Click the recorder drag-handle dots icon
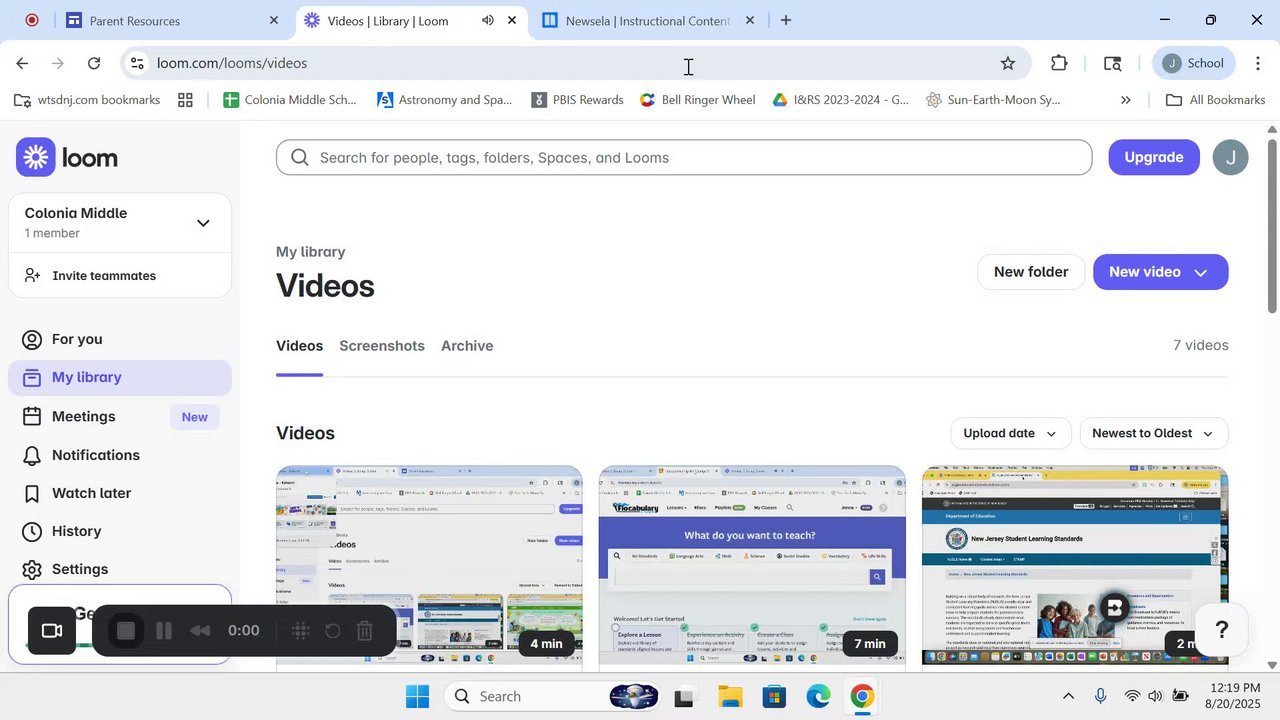The image size is (1280, 720). 300,631
